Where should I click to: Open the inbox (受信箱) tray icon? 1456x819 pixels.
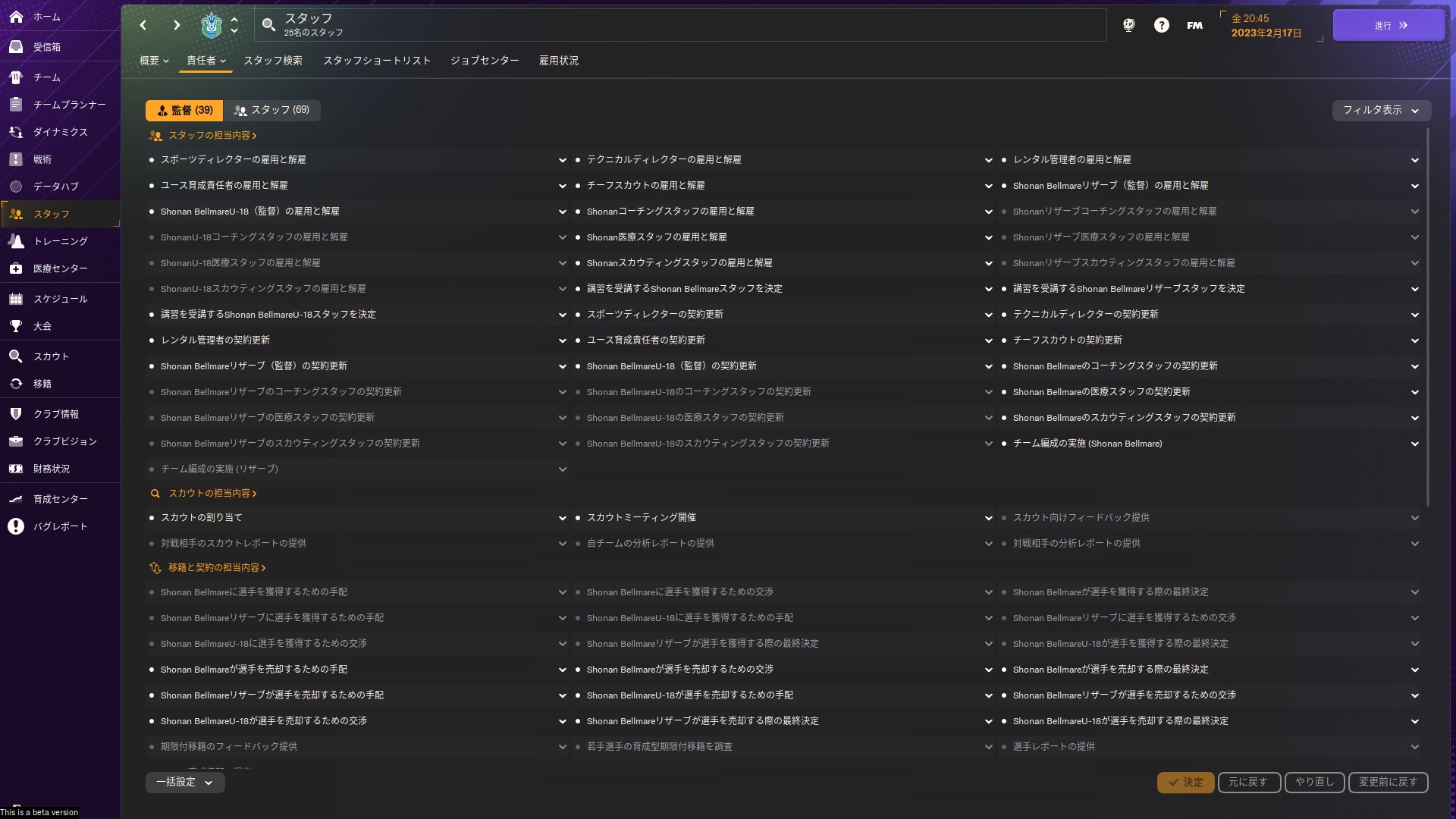16,46
